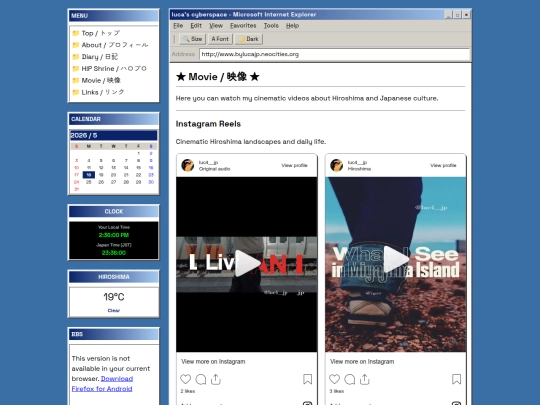Click the Japan Time clock readout

[x=114, y=253]
